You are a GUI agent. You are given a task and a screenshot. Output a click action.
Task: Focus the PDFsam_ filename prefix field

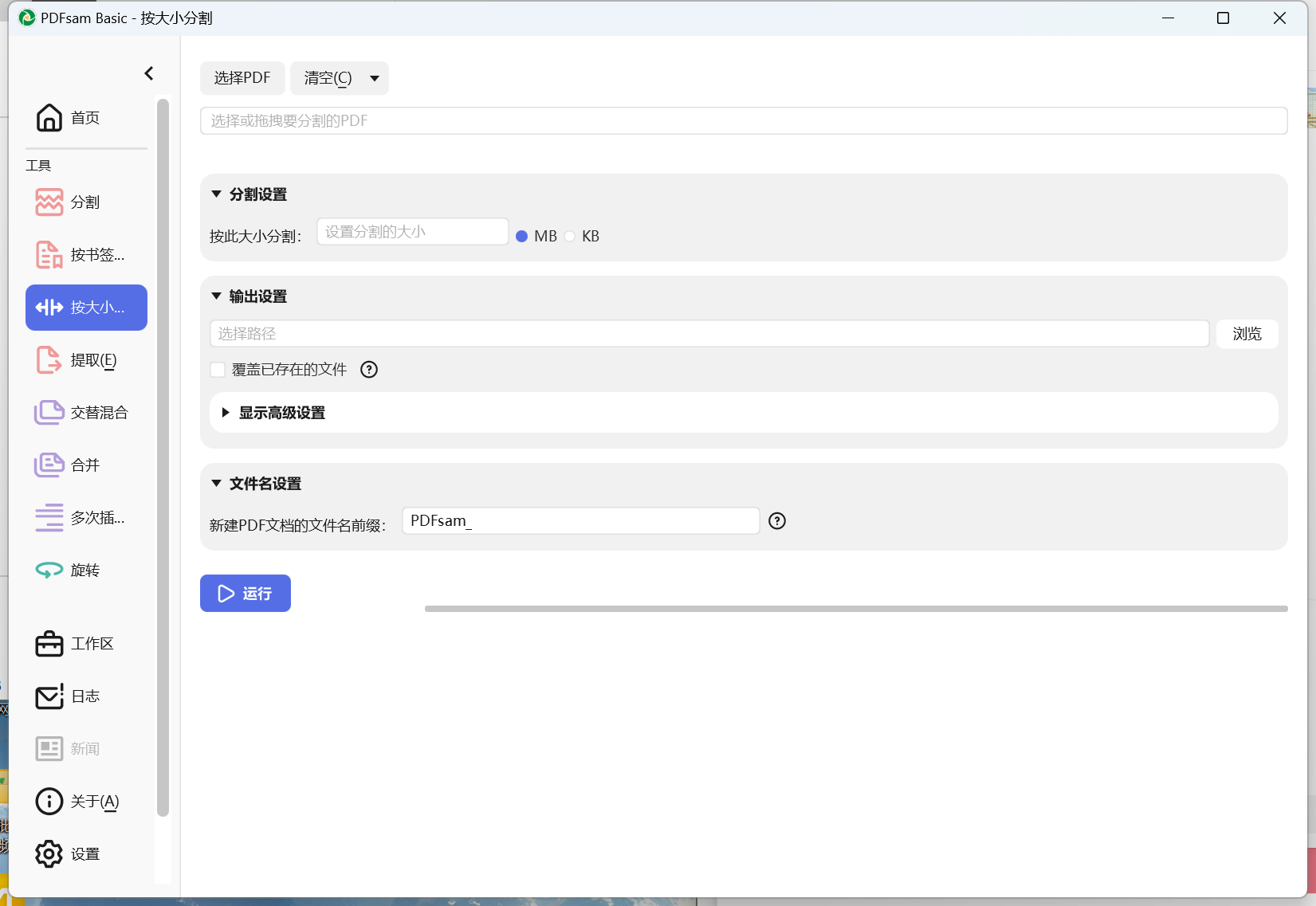581,521
